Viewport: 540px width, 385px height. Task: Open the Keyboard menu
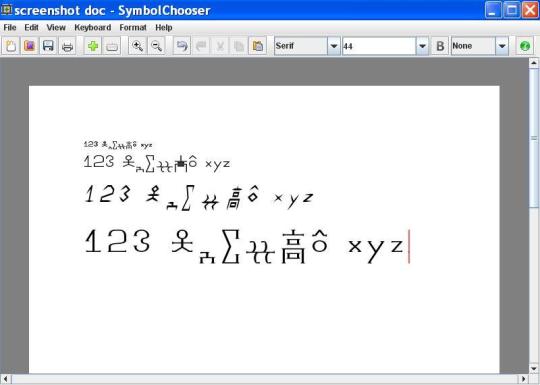(93, 27)
